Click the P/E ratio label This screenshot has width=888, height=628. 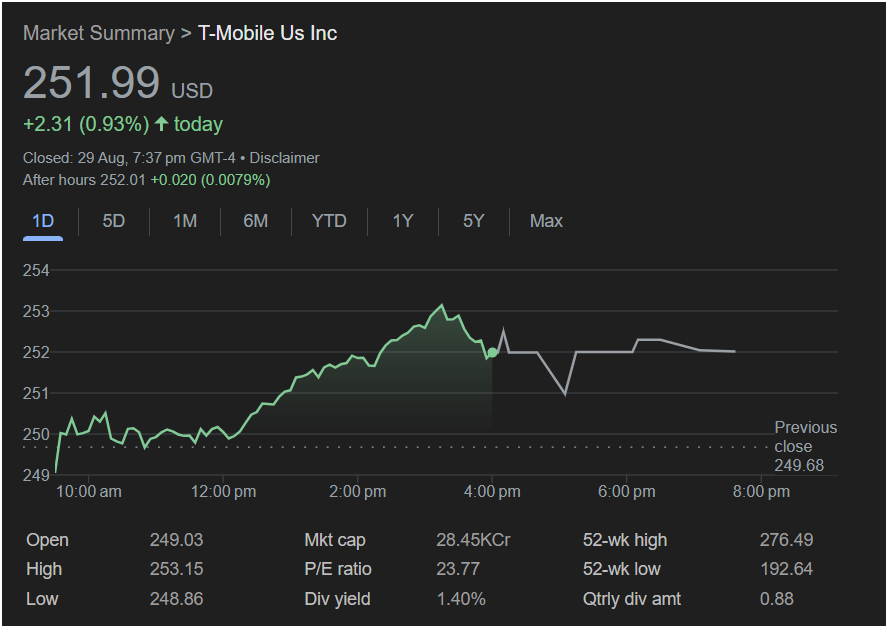[338, 569]
